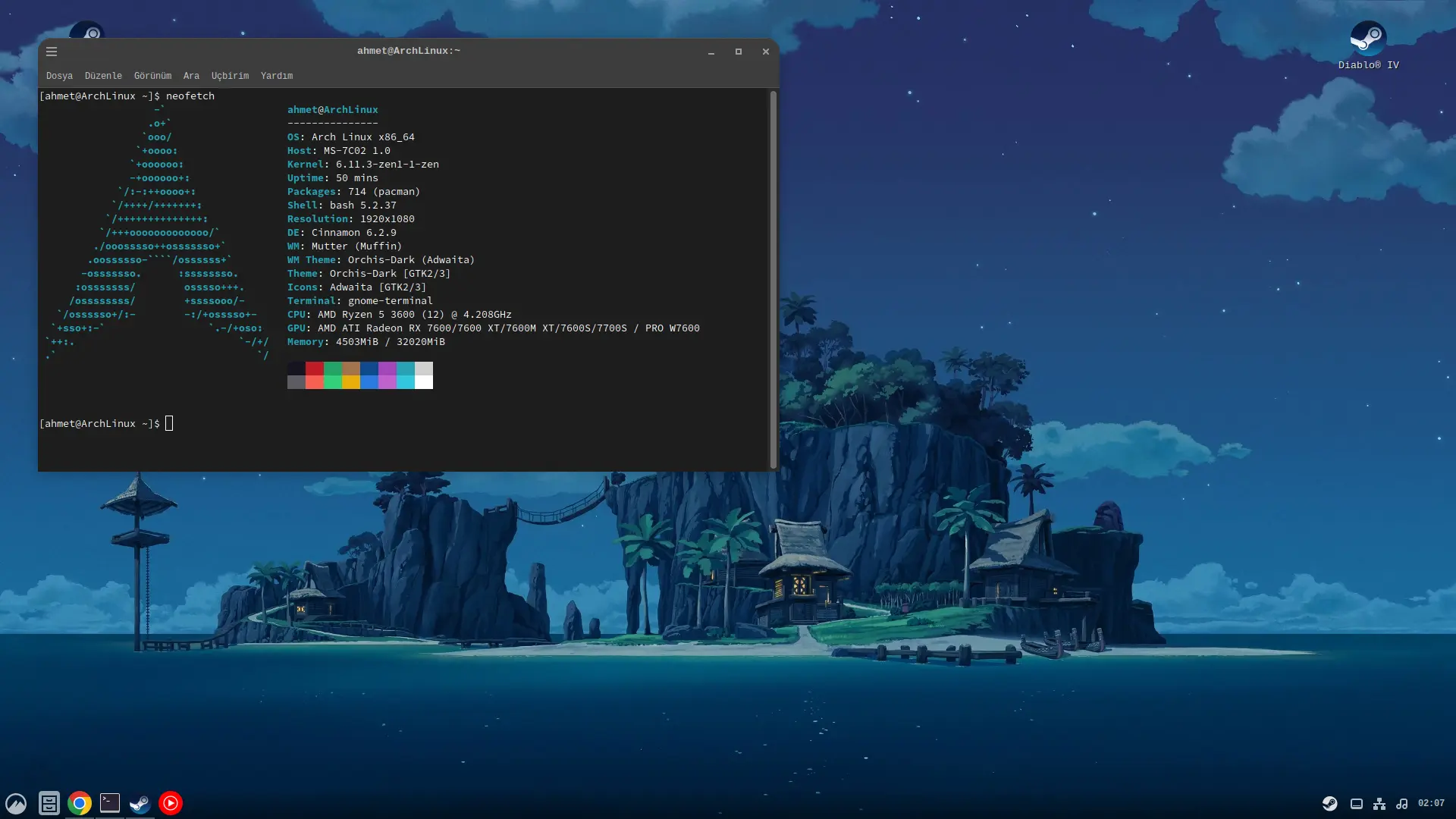The image size is (1456, 819).
Task: Open the Dosya menu
Action: 59,76
